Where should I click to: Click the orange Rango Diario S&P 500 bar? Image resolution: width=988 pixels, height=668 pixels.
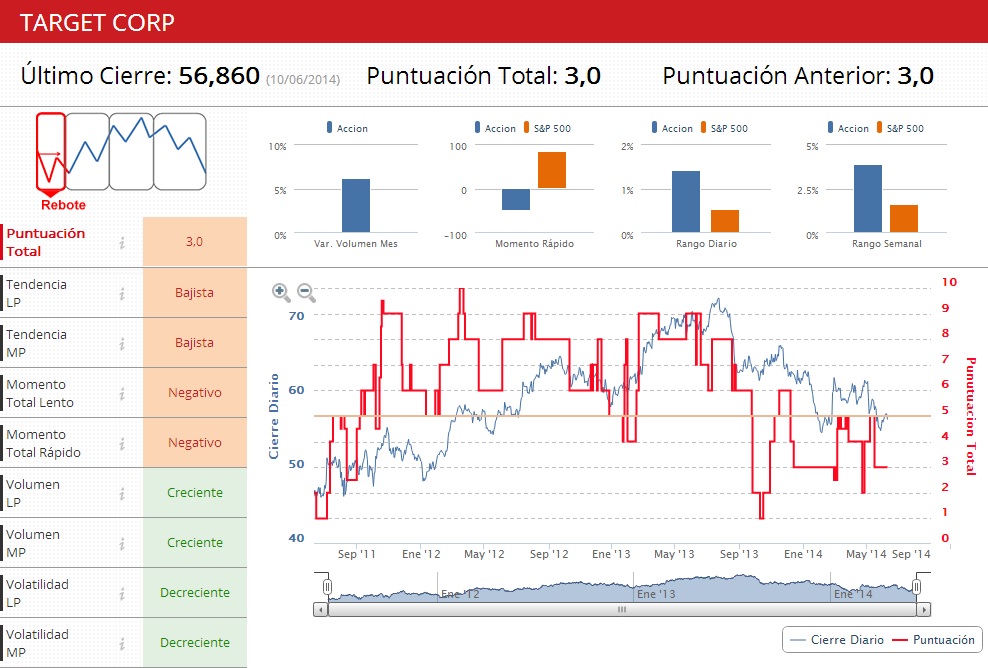pos(725,221)
